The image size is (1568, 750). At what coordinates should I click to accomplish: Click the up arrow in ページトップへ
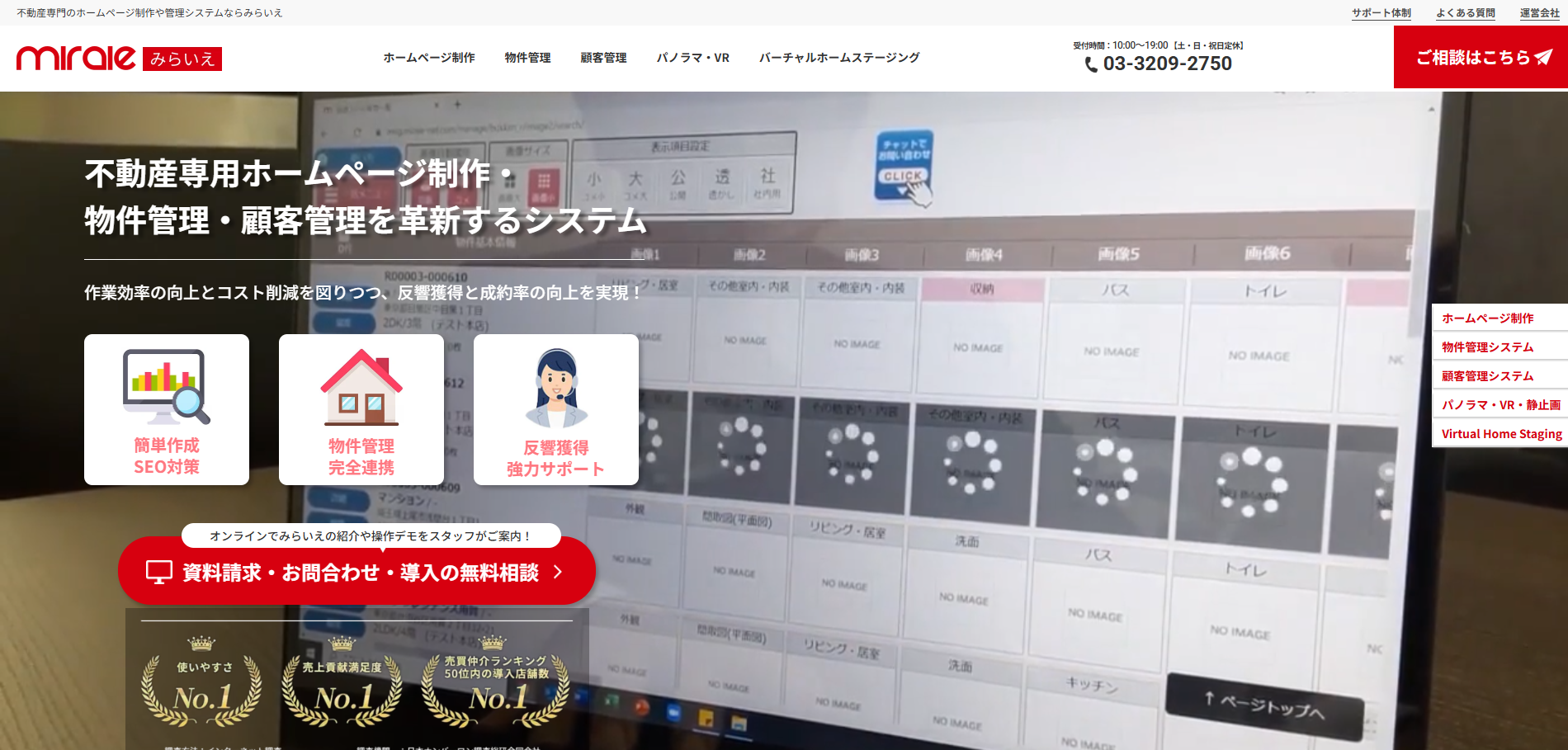(1209, 698)
